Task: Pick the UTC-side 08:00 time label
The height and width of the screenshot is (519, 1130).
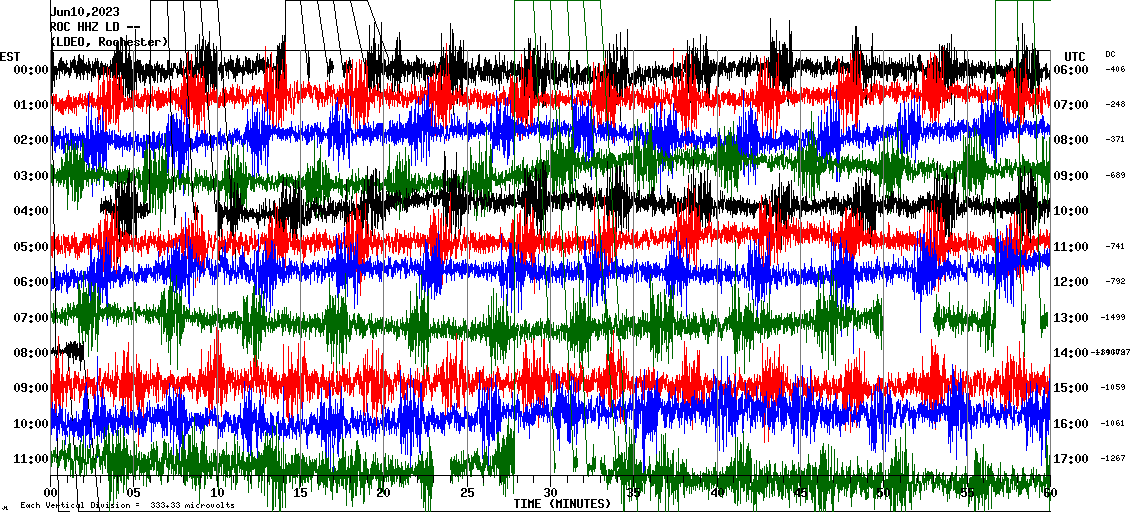Action: [x=1071, y=141]
